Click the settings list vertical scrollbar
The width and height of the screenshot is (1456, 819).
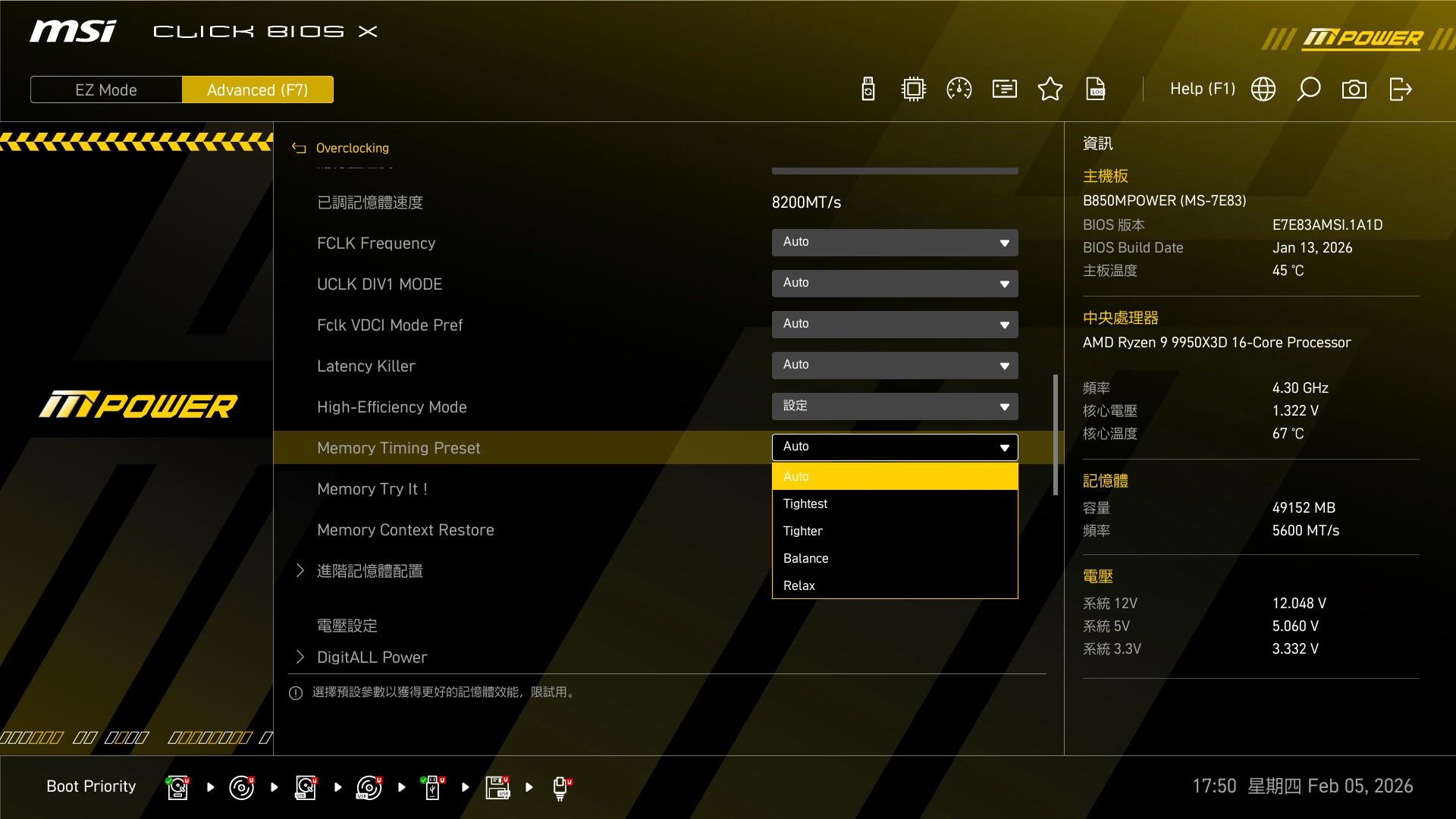(1056, 435)
